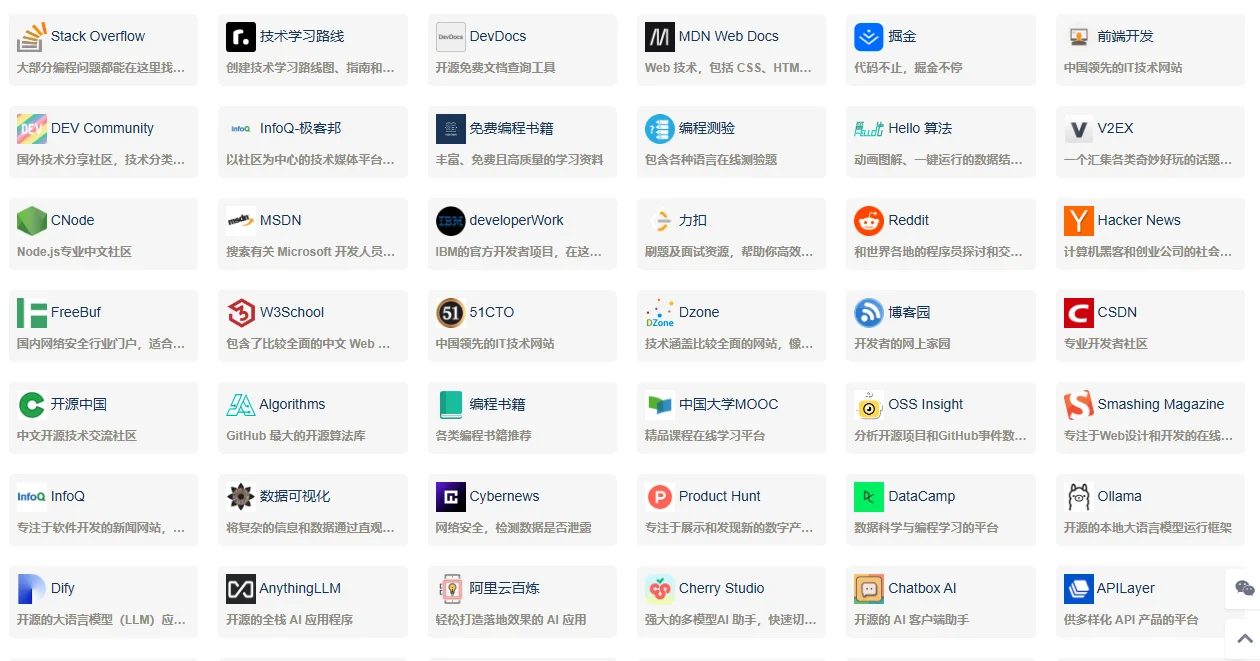Select the DevDocs logo icon
Screen dimensions: 1260x661
coord(450,36)
